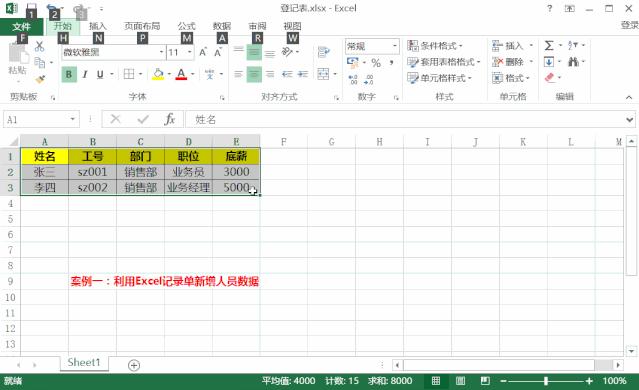639x390 pixels.
Task: Toggle align text right
Action: 270,74
